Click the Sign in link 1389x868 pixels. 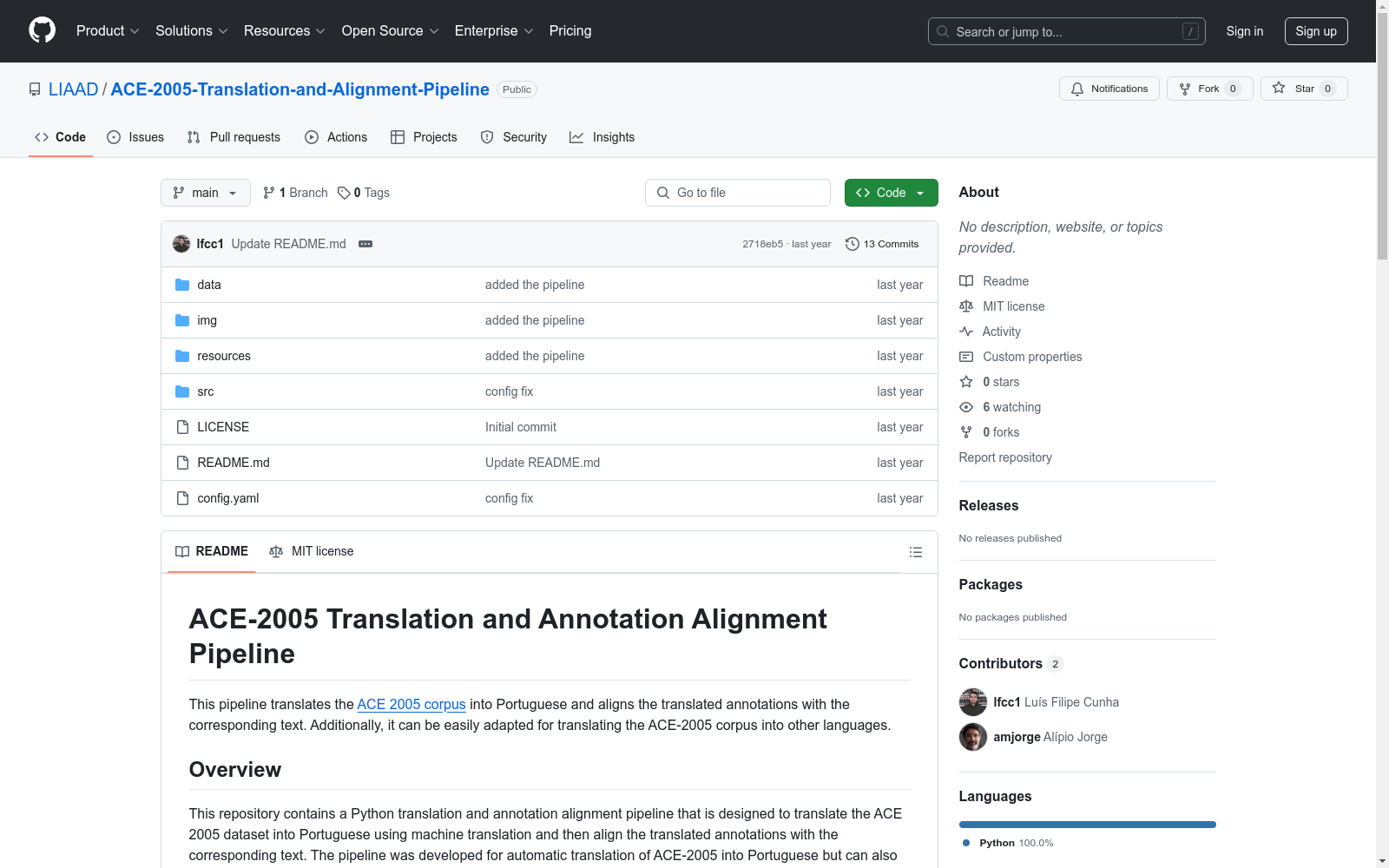point(1245,31)
